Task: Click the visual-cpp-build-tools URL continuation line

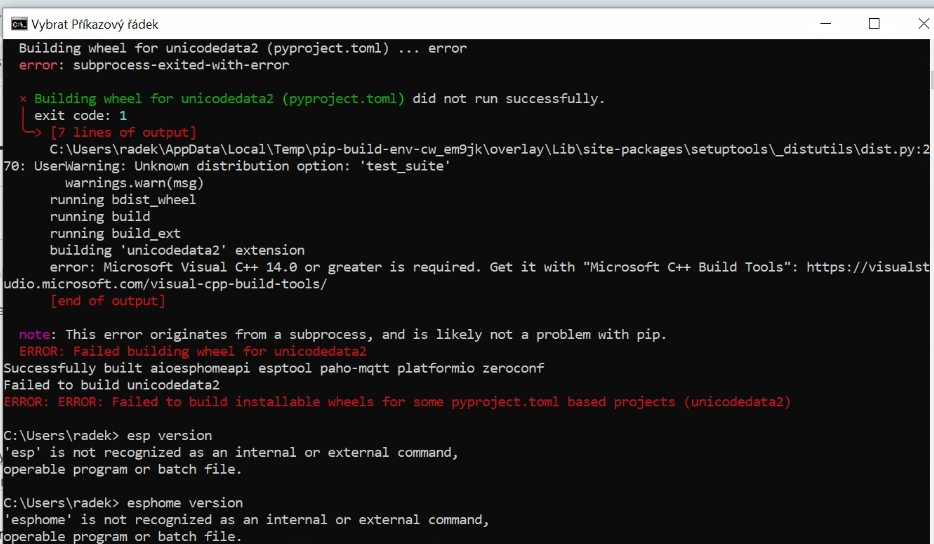Action: (165, 284)
